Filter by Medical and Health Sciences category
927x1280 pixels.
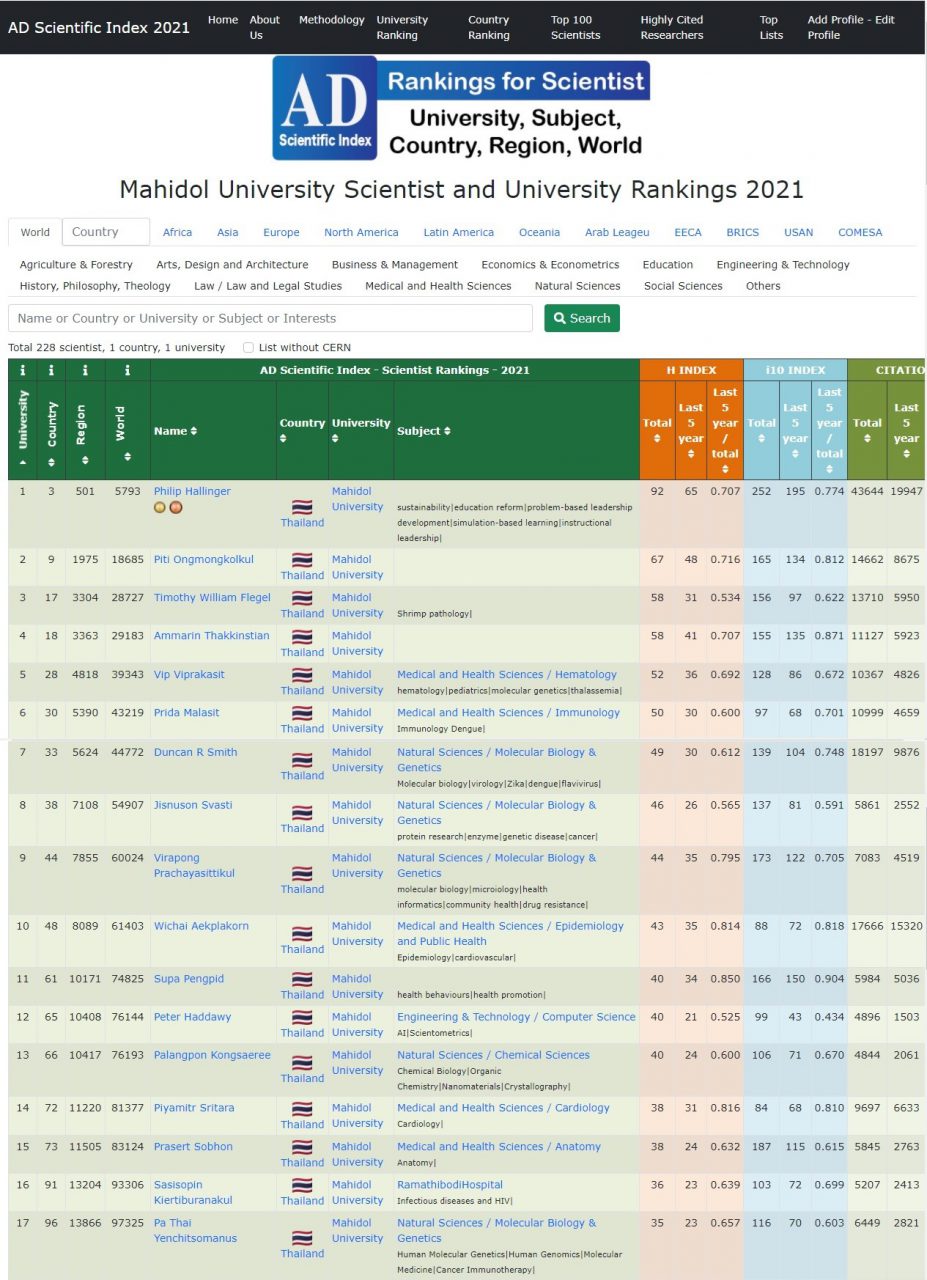click(438, 286)
